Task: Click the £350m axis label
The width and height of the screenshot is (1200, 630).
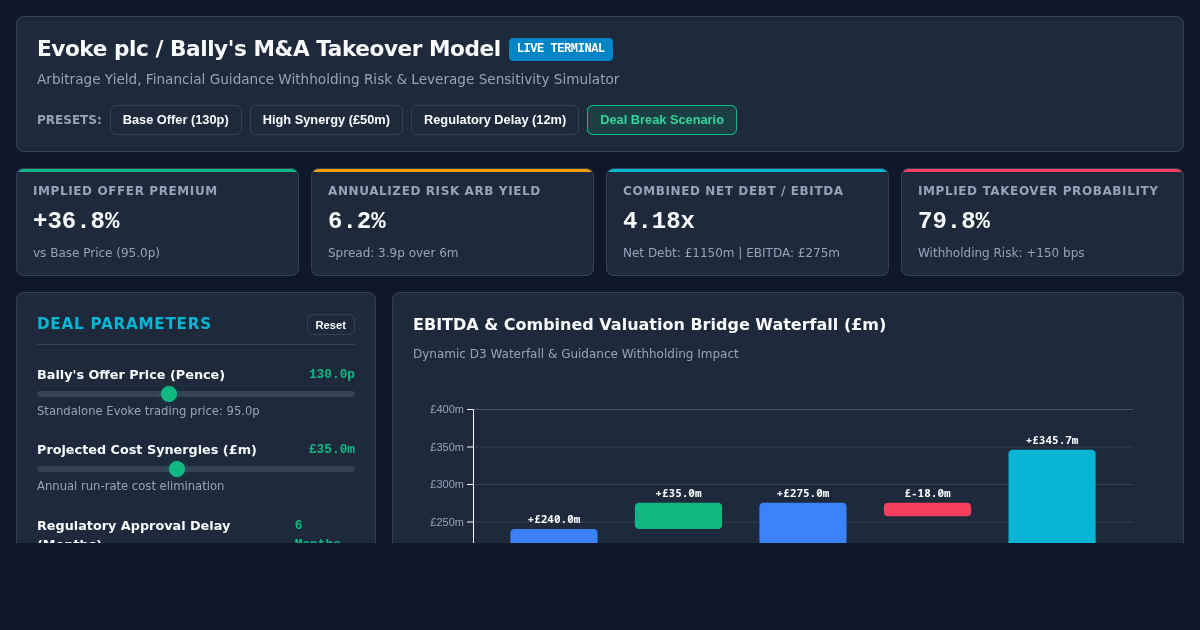Action: click(x=447, y=447)
